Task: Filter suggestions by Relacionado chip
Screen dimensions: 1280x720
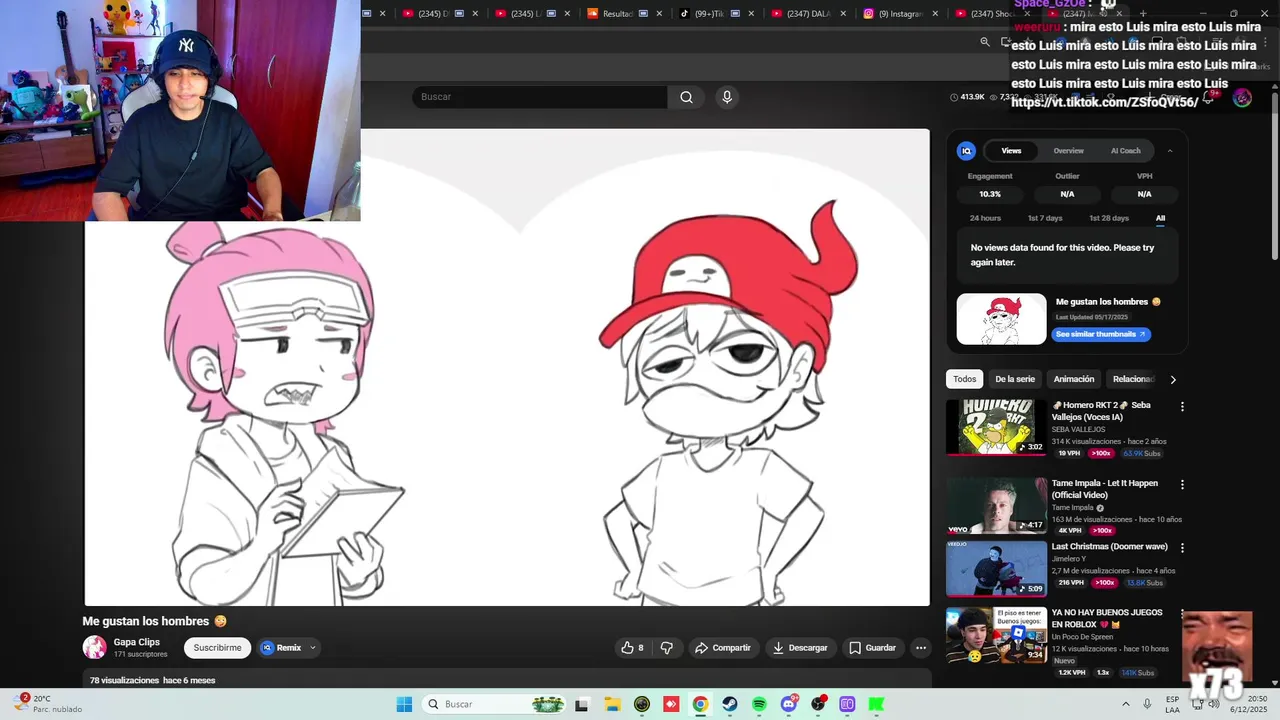Action: [1133, 379]
